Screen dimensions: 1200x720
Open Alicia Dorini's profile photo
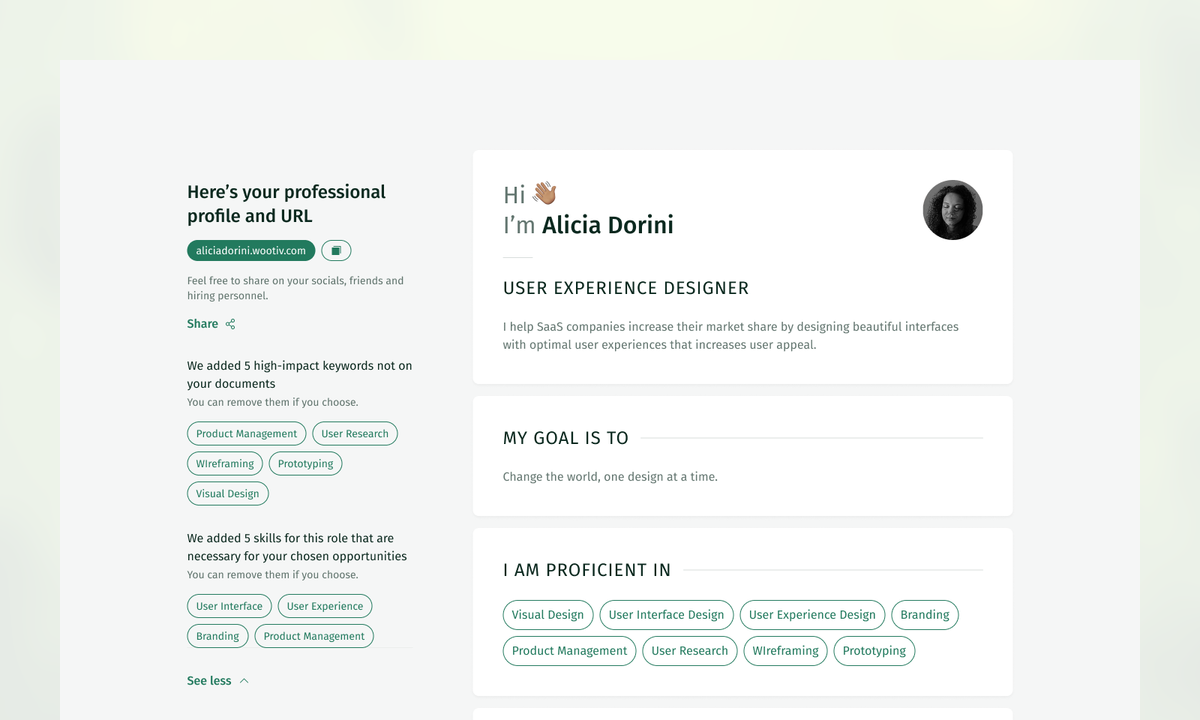click(x=952, y=210)
